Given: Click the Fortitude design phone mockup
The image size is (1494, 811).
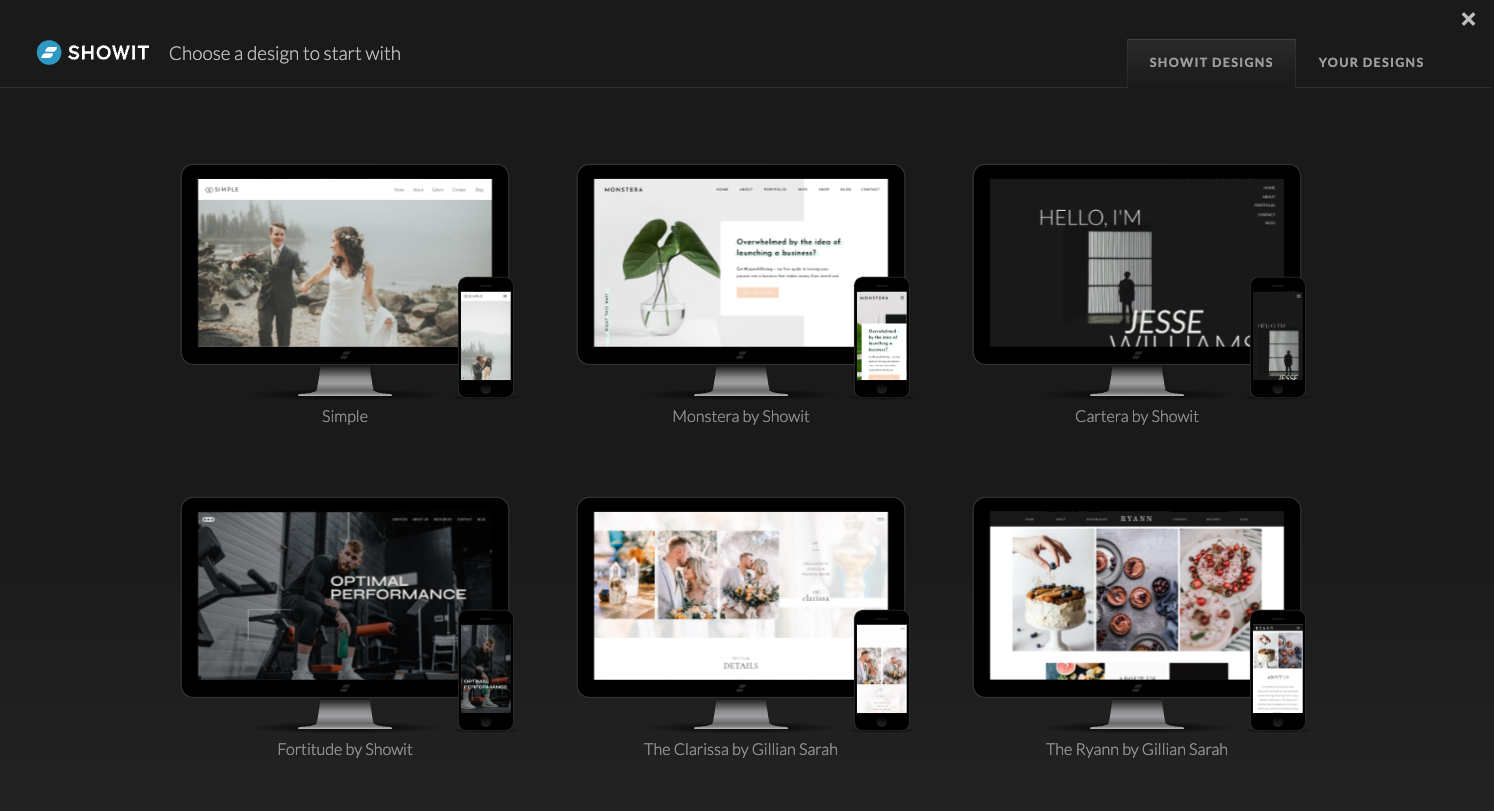Looking at the screenshot, I should (x=486, y=671).
